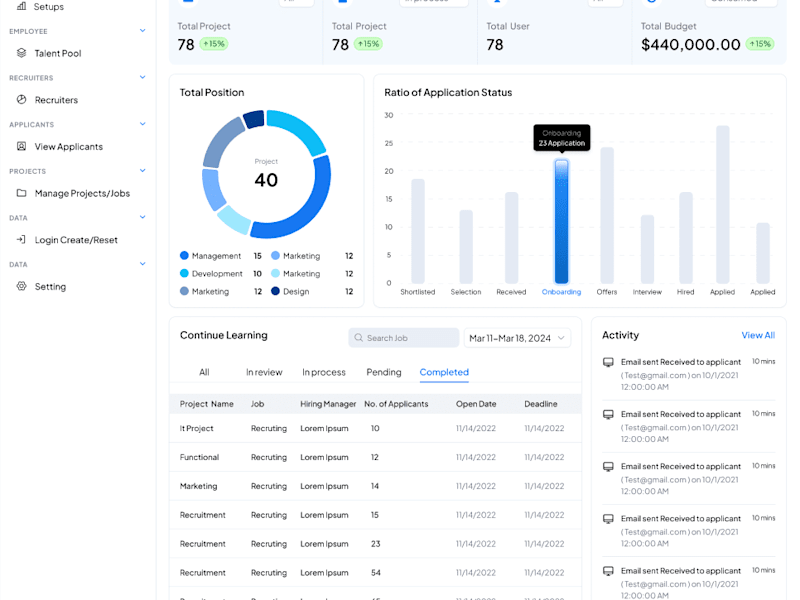Click the monitor icon of the second activity entry
The width and height of the screenshot is (800, 600).
(x=608, y=414)
